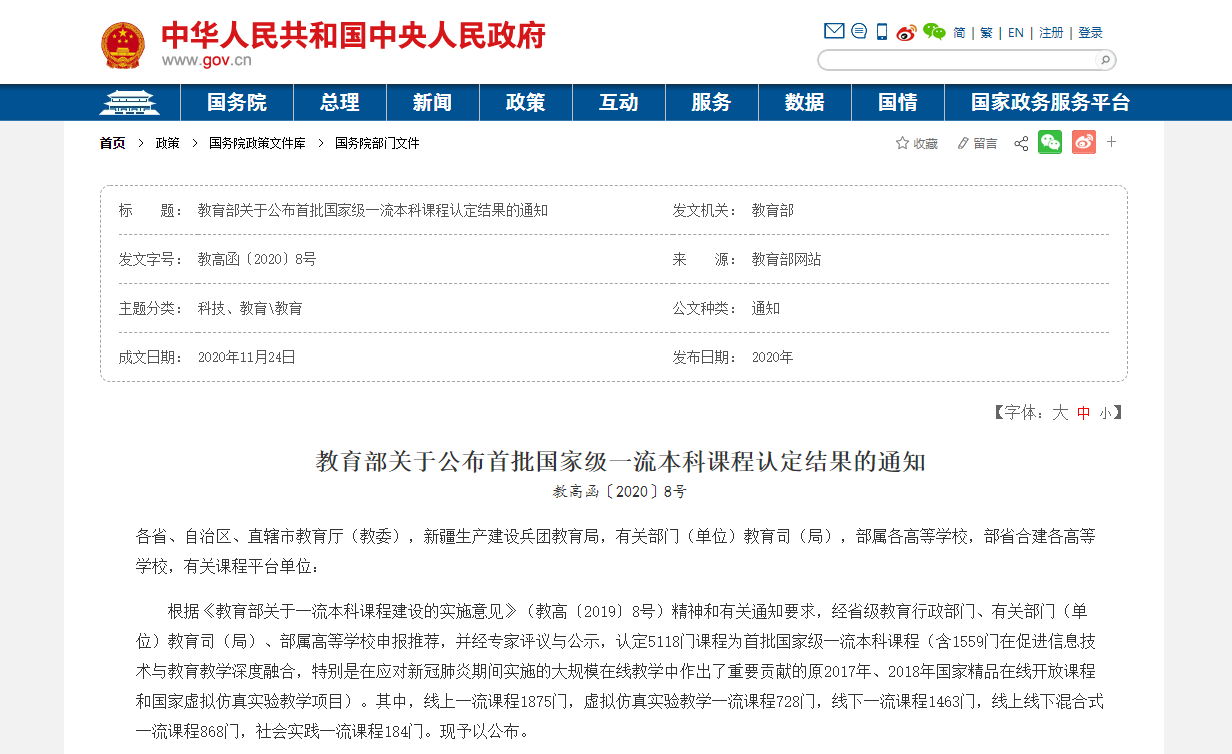Switch to Traditional Chinese 繁
The image size is (1232, 754).
coord(987,33)
